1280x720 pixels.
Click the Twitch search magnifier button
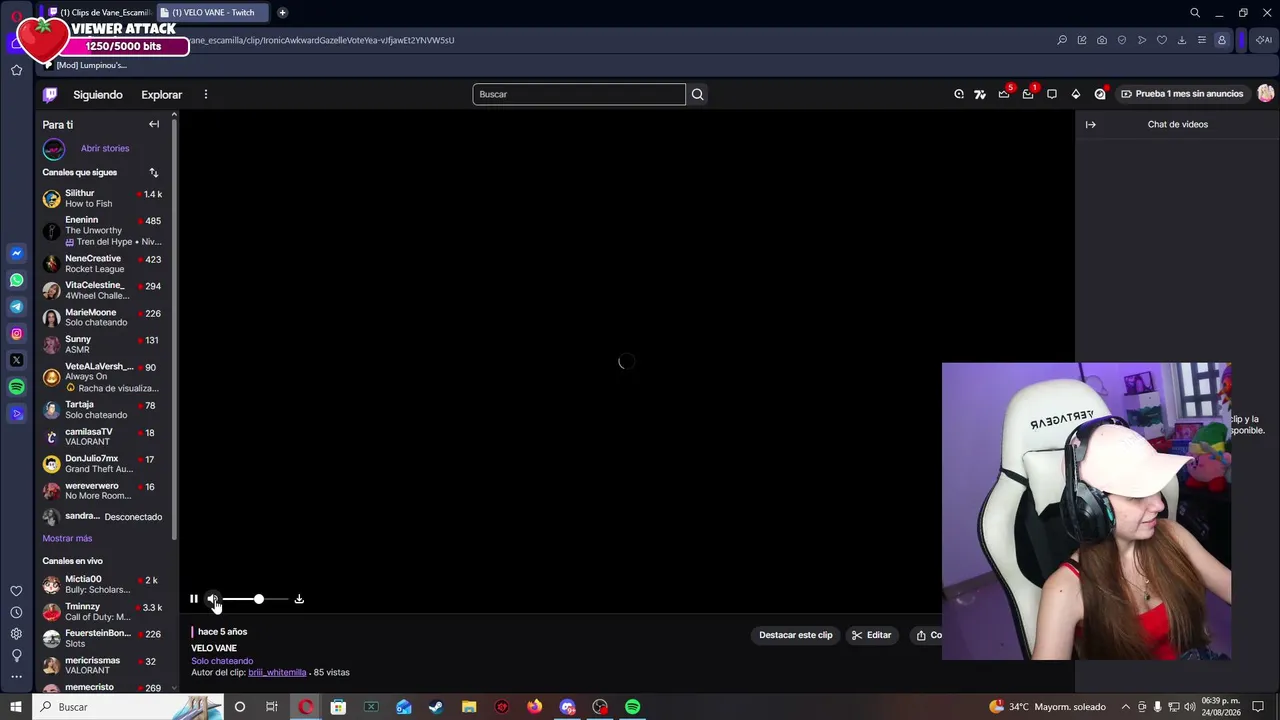click(698, 94)
